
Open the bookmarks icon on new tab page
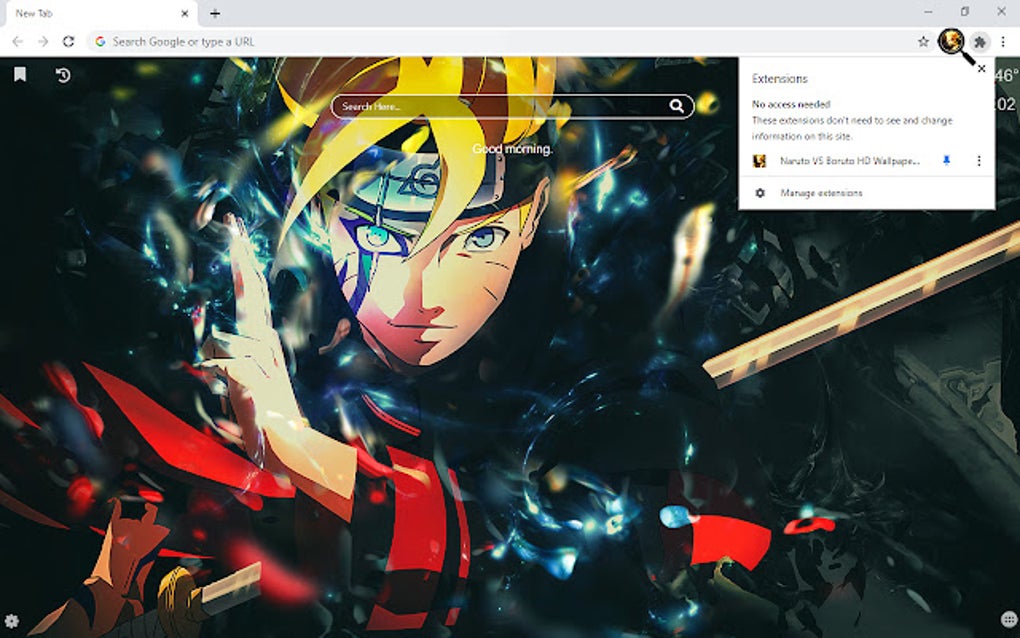click(x=20, y=75)
